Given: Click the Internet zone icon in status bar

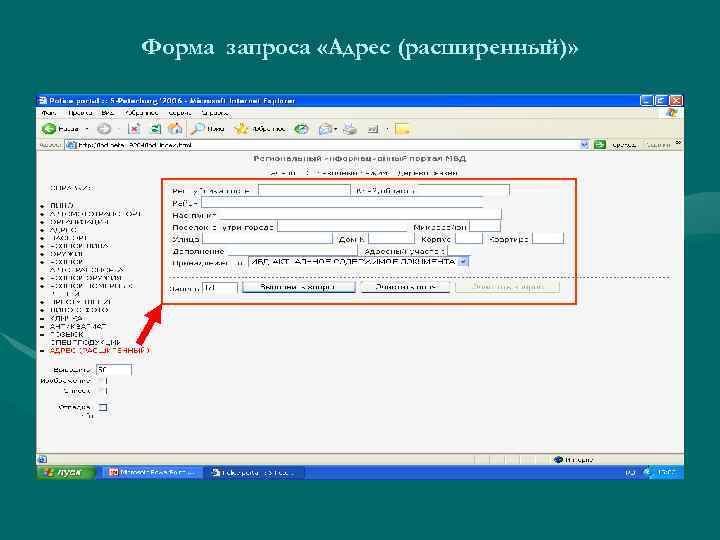Looking at the screenshot, I should [x=559, y=460].
